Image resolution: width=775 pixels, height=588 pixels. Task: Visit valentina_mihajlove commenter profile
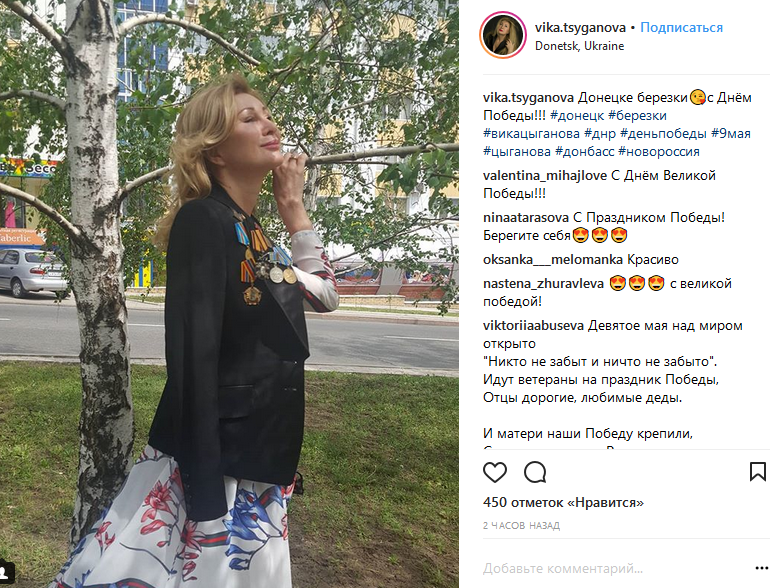(x=545, y=175)
